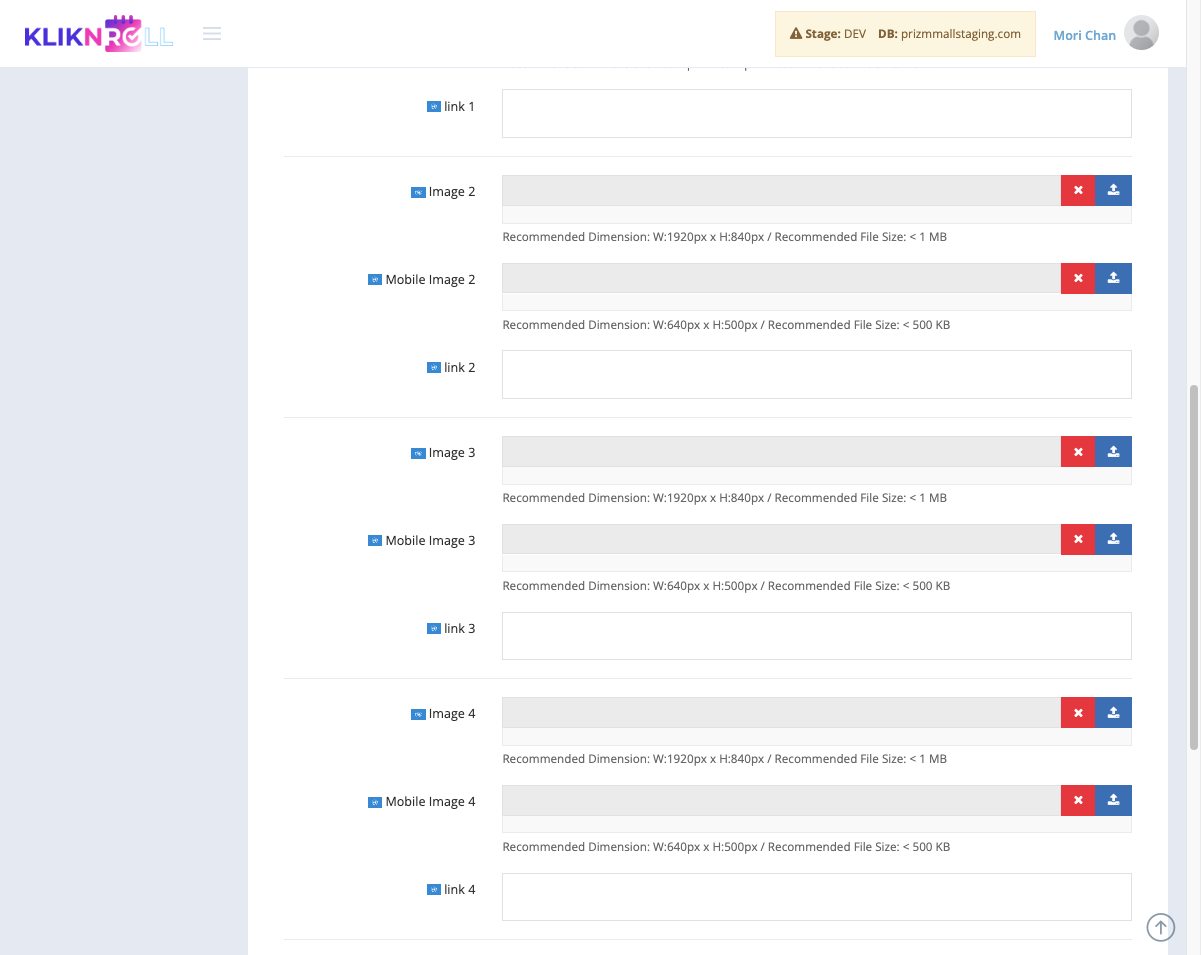Focus the link 2 text field
This screenshot has height=955, width=1201.
pos(817,374)
